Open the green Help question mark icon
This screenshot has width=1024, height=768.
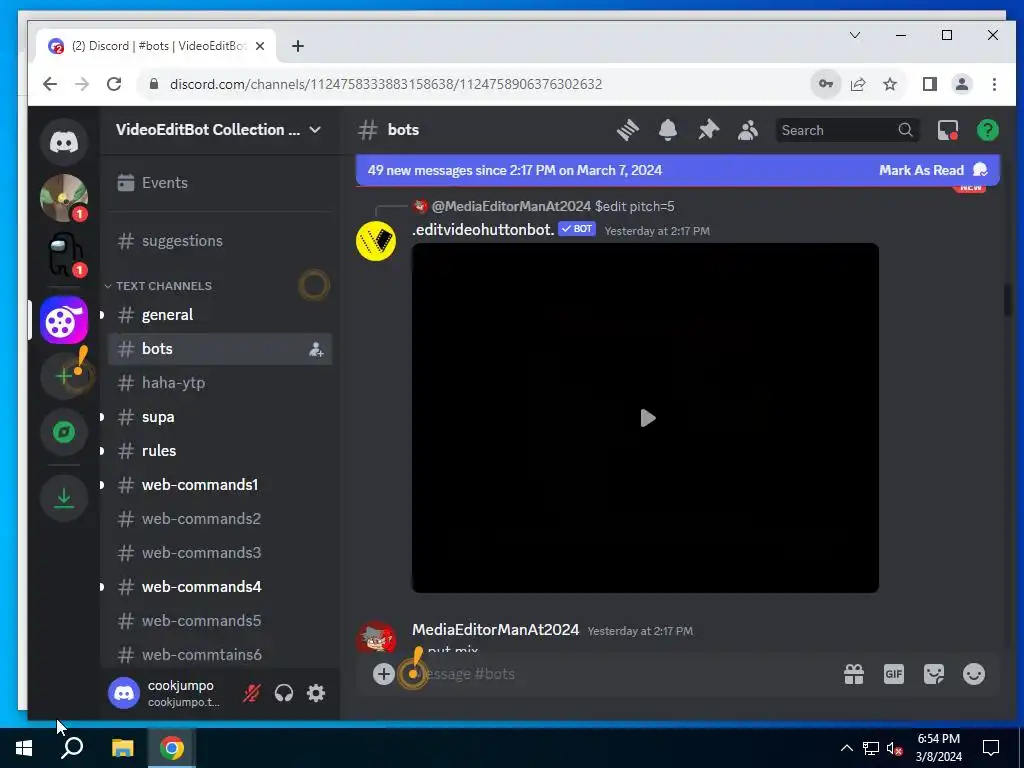(987, 130)
